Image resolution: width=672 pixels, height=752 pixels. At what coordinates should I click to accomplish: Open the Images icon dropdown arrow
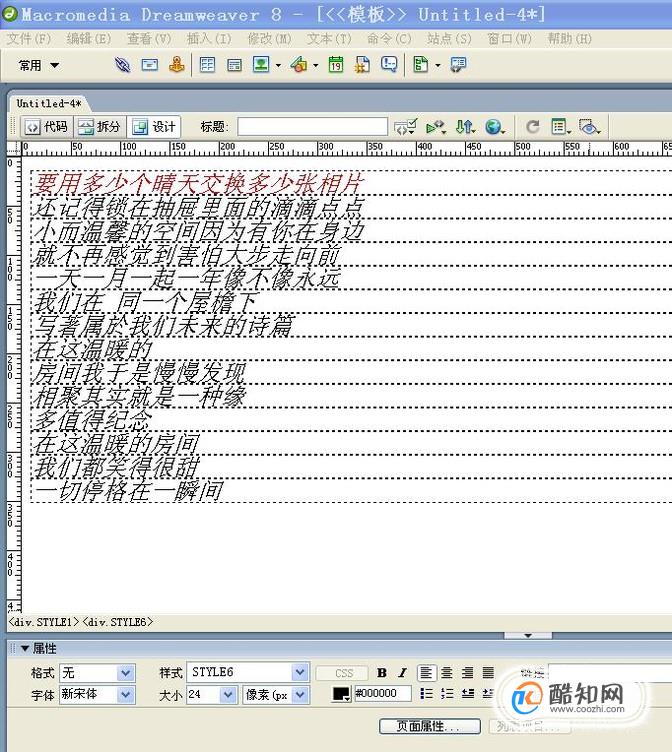278,65
